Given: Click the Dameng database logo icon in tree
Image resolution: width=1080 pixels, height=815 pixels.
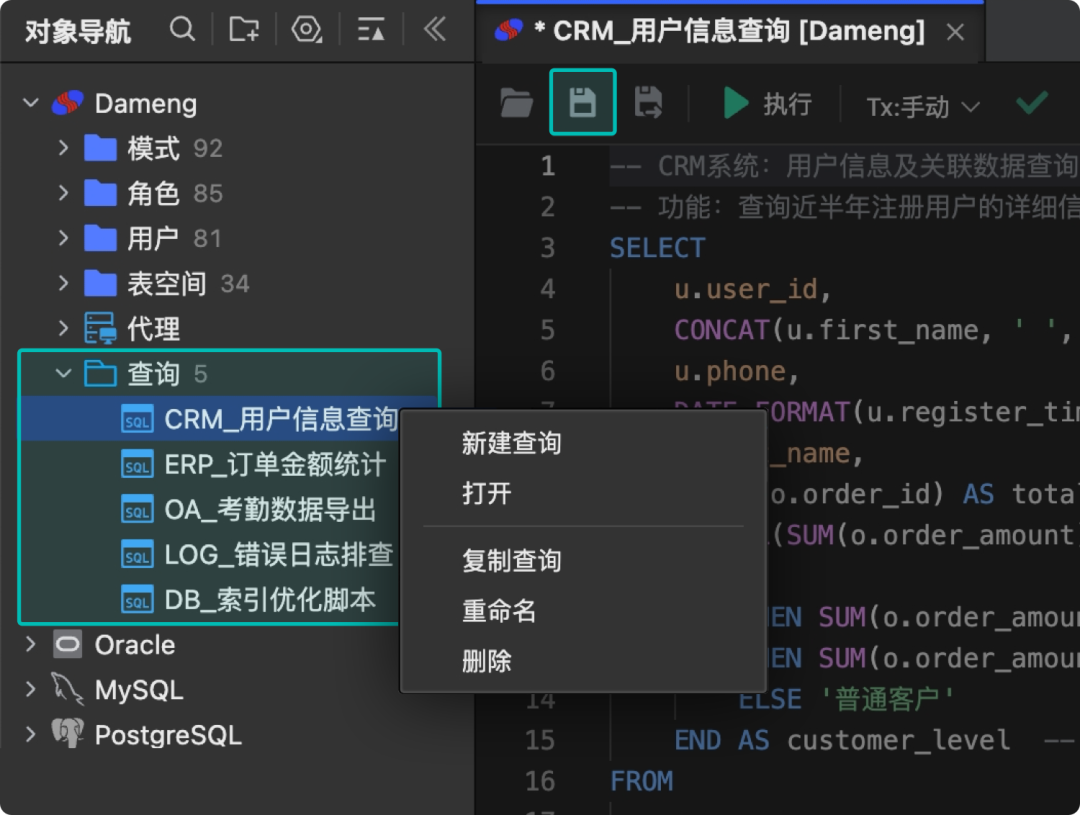Looking at the screenshot, I should coord(68,103).
